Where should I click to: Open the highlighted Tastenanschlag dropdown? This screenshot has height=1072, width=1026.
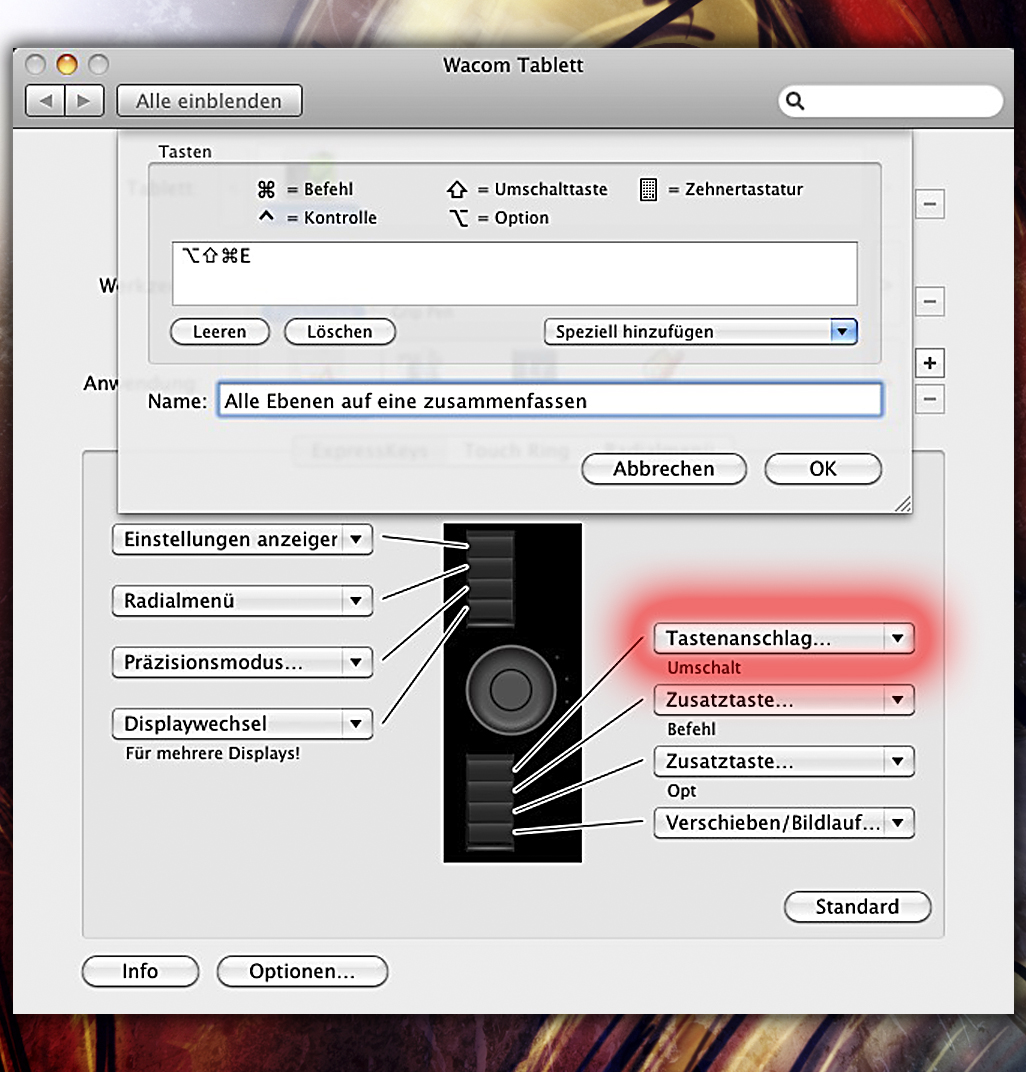pos(784,638)
